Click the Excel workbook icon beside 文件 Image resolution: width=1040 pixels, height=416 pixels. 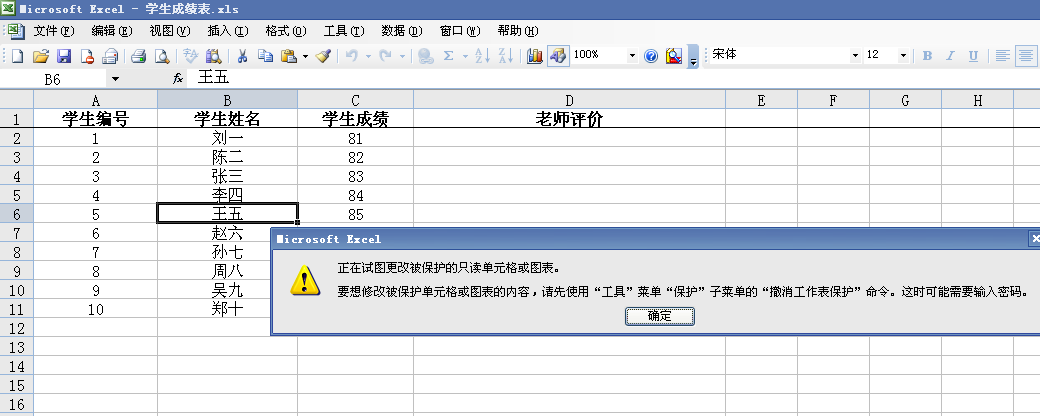coord(16,31)
